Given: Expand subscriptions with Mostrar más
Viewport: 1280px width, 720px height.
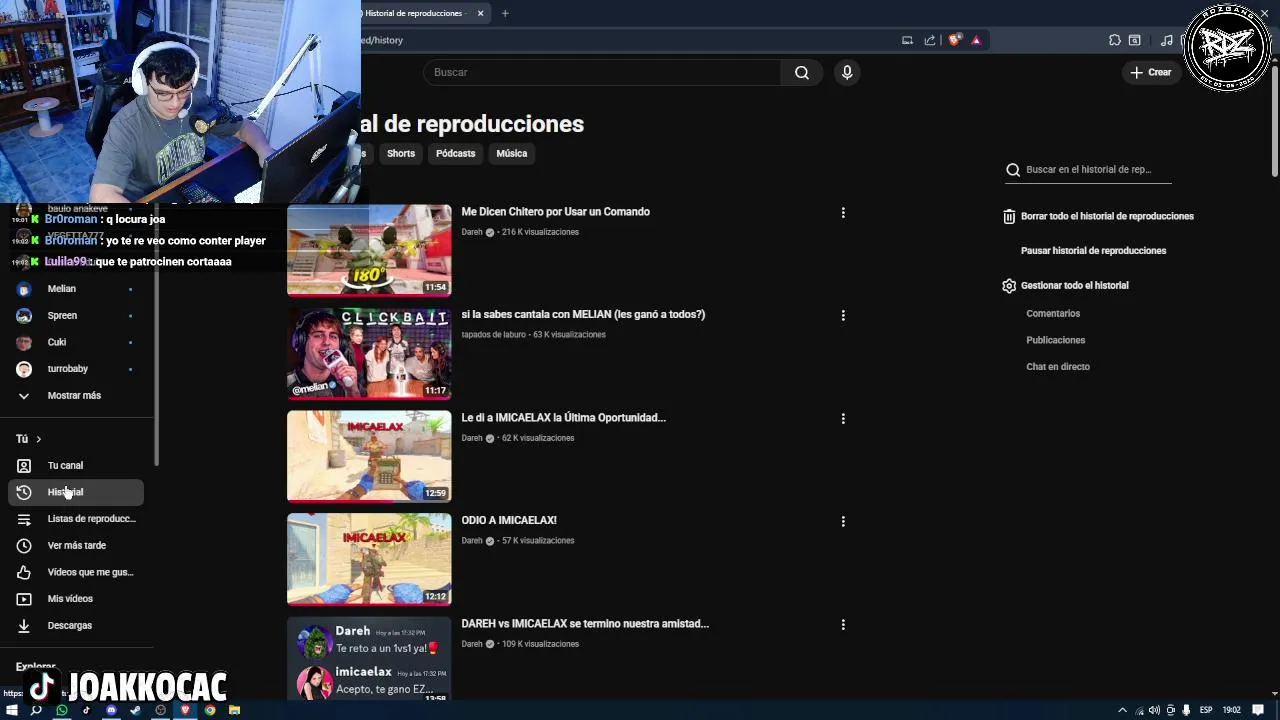Looking at the screenshot, I should pos(76,395).
